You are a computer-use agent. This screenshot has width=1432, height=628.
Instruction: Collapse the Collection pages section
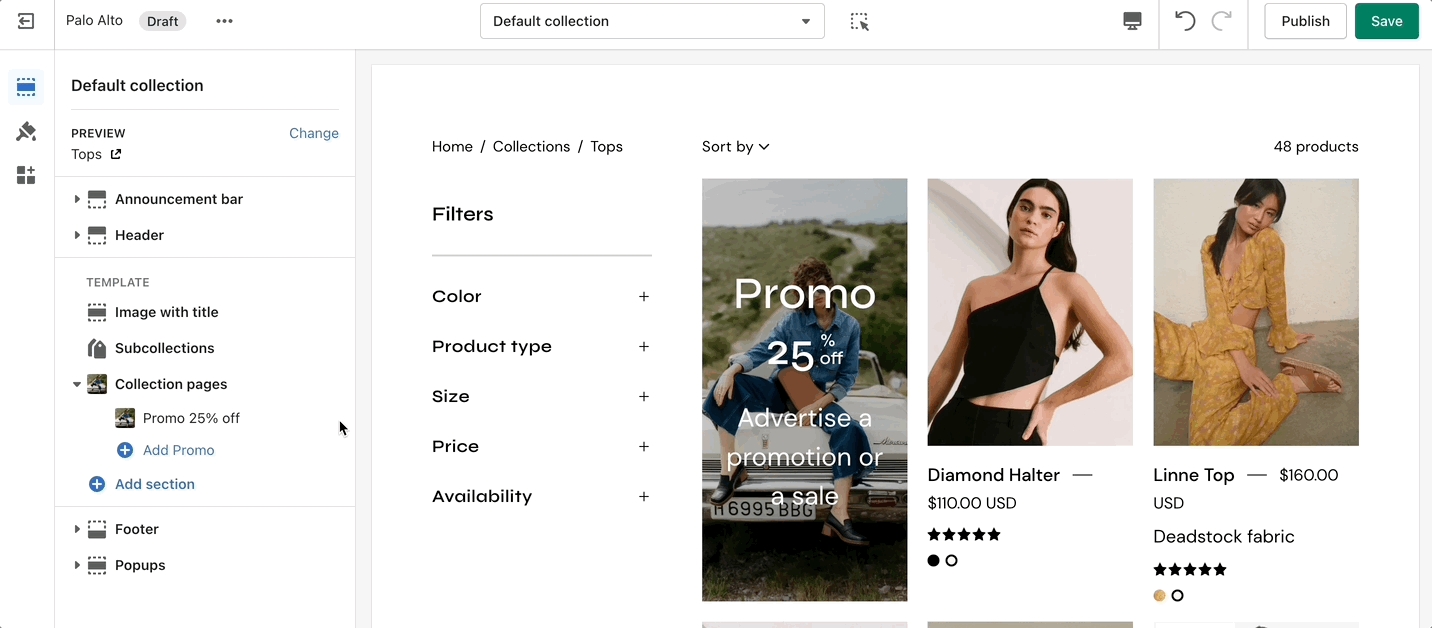(77, 384)
